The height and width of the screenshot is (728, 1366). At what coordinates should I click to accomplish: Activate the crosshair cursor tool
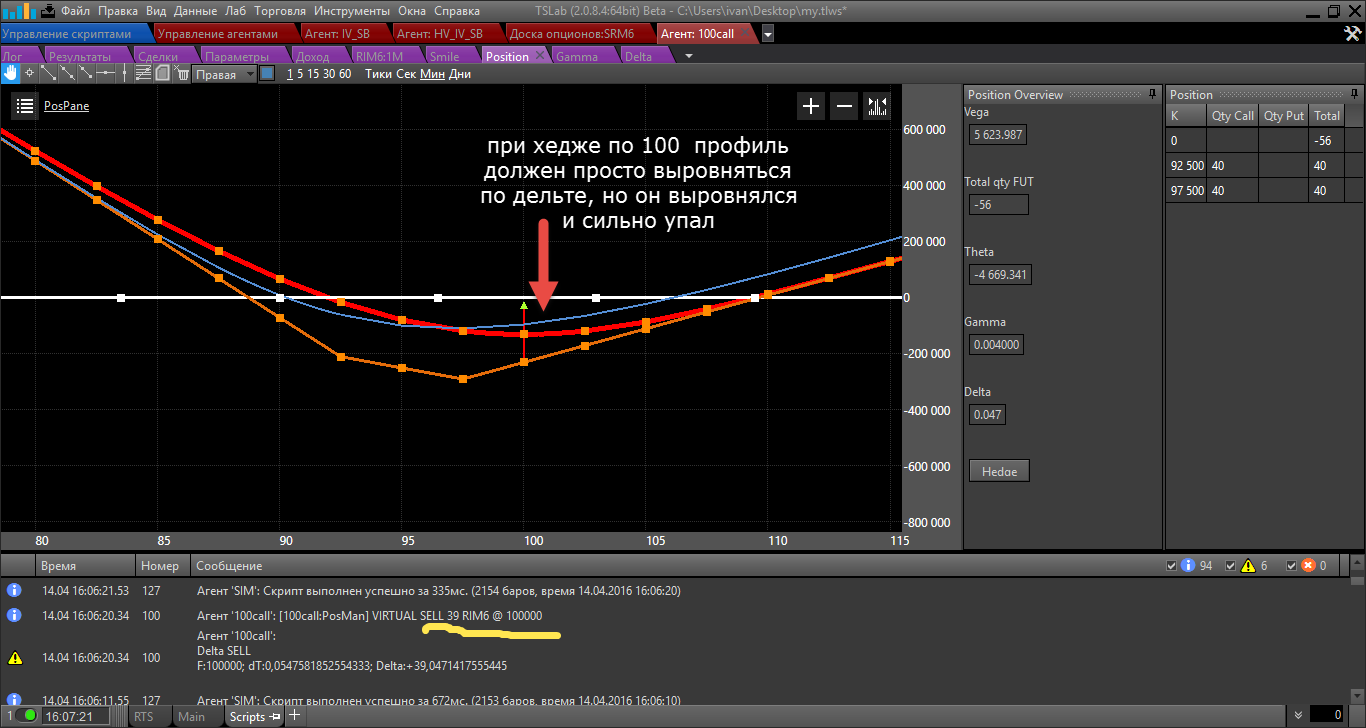29,73
